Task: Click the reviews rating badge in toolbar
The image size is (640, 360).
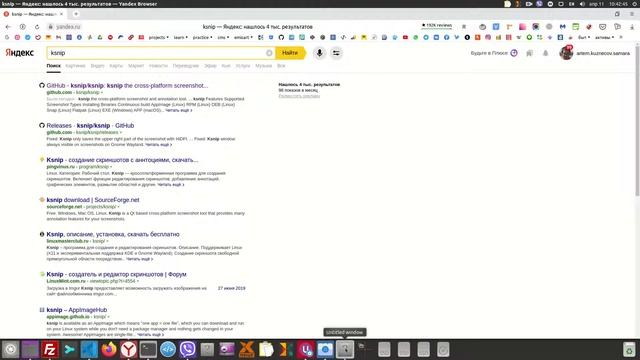Action: [x=436, y=25]
